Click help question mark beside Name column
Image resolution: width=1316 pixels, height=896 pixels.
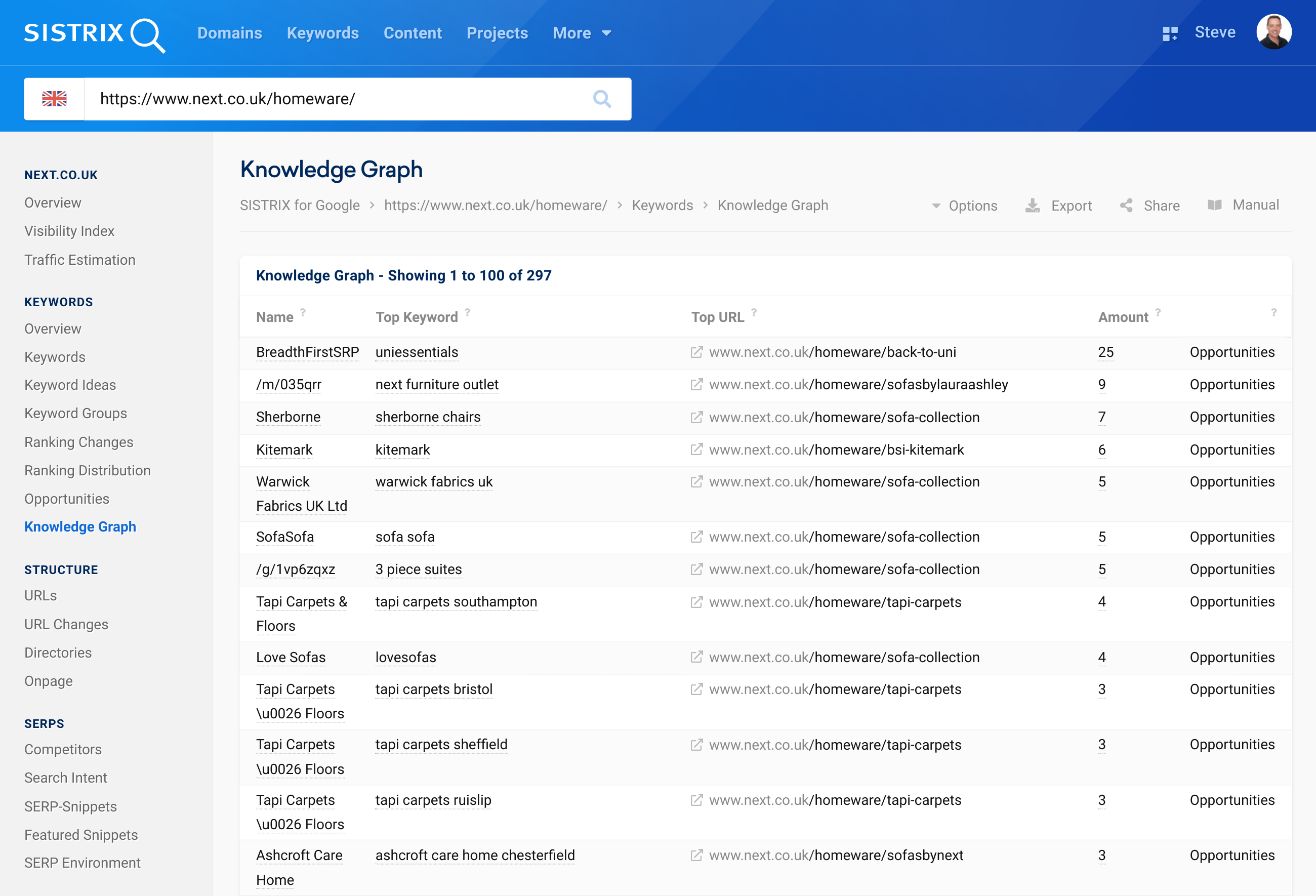click(303, 312)
